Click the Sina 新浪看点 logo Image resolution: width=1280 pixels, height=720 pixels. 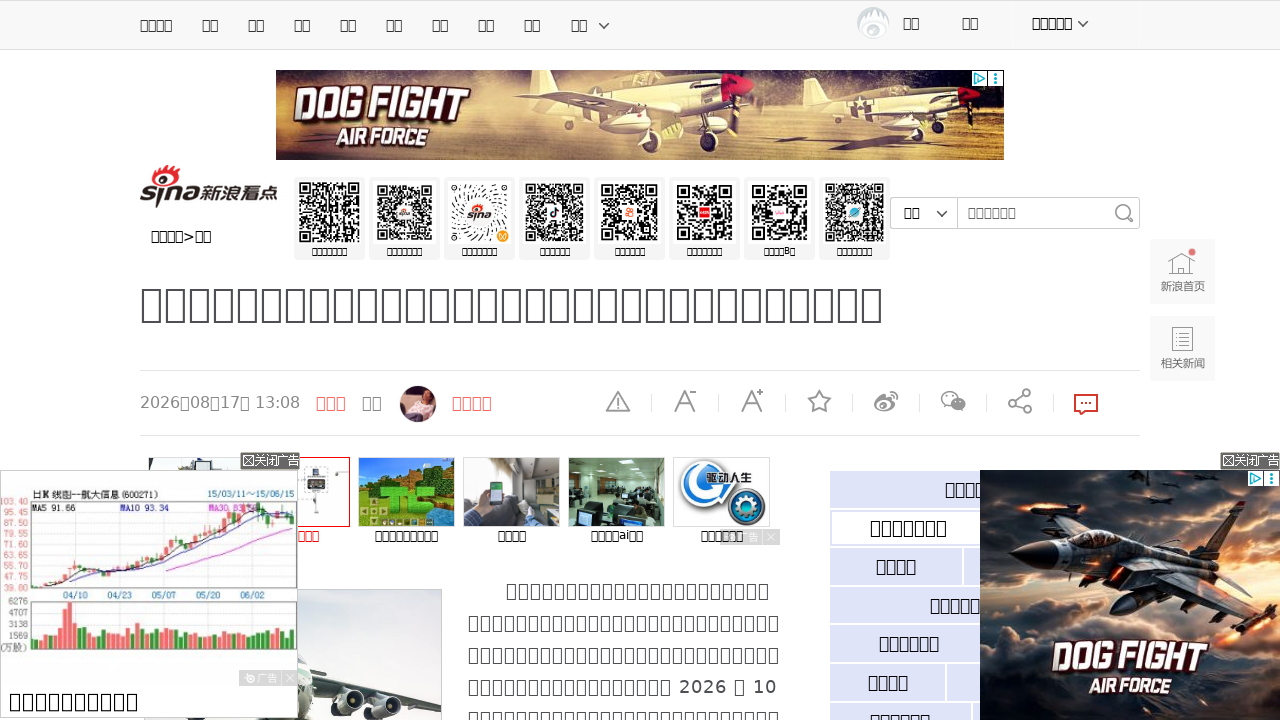coord(208,187)
